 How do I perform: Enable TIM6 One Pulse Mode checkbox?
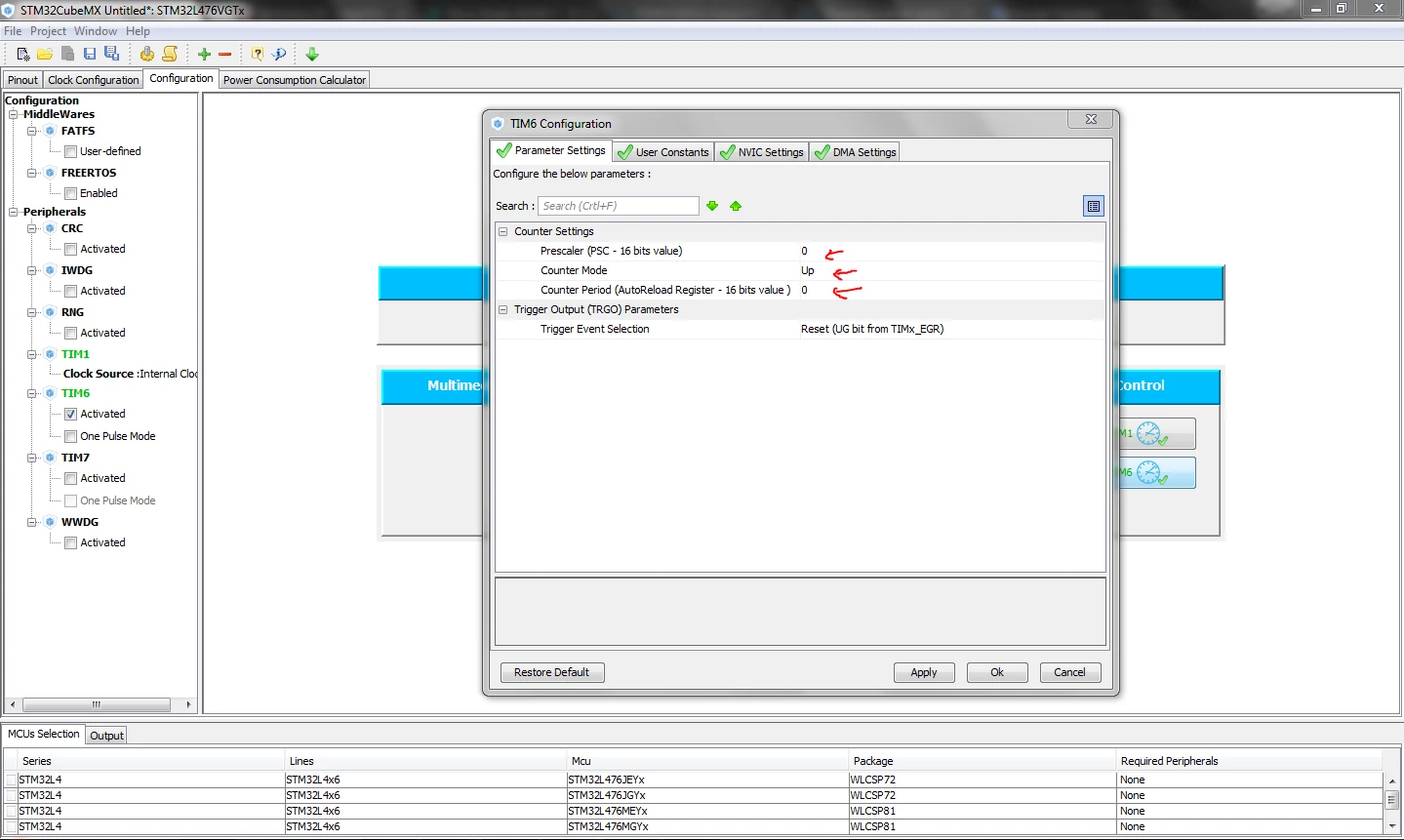[70, 436]
